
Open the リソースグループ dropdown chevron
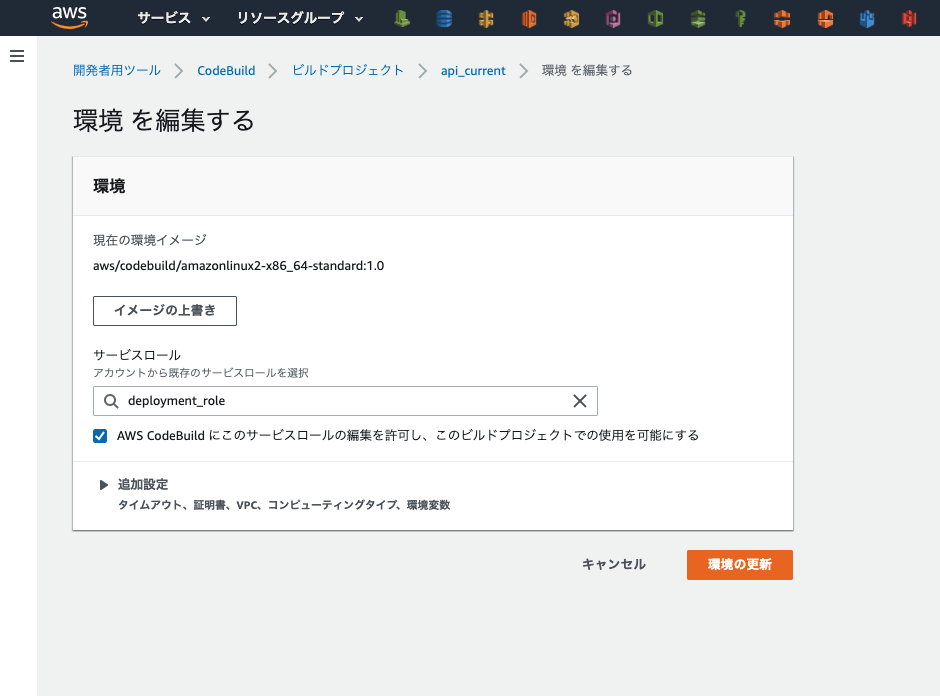click(x=359, y=18)
